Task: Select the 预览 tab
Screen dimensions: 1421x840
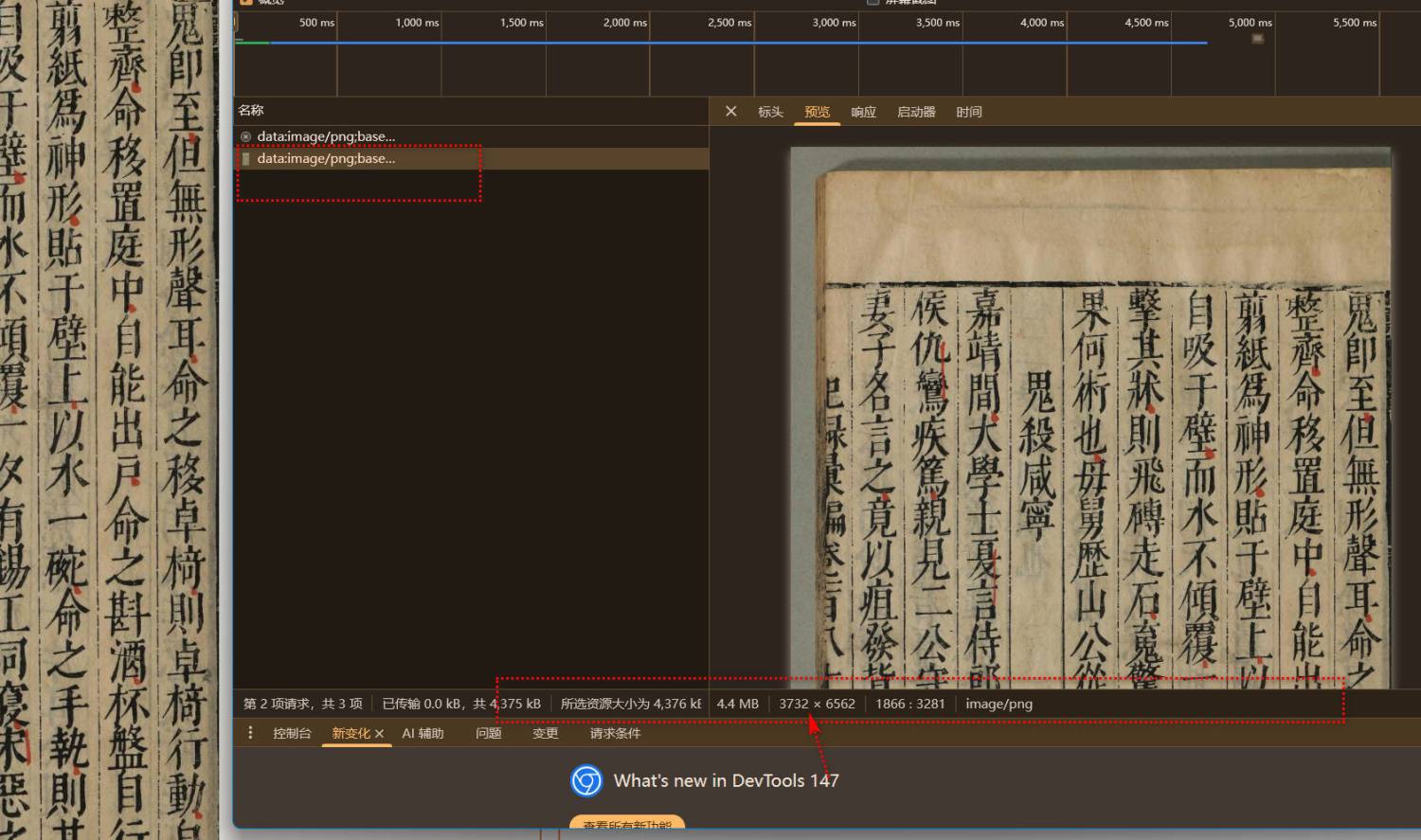Action: tap(817, 112)
